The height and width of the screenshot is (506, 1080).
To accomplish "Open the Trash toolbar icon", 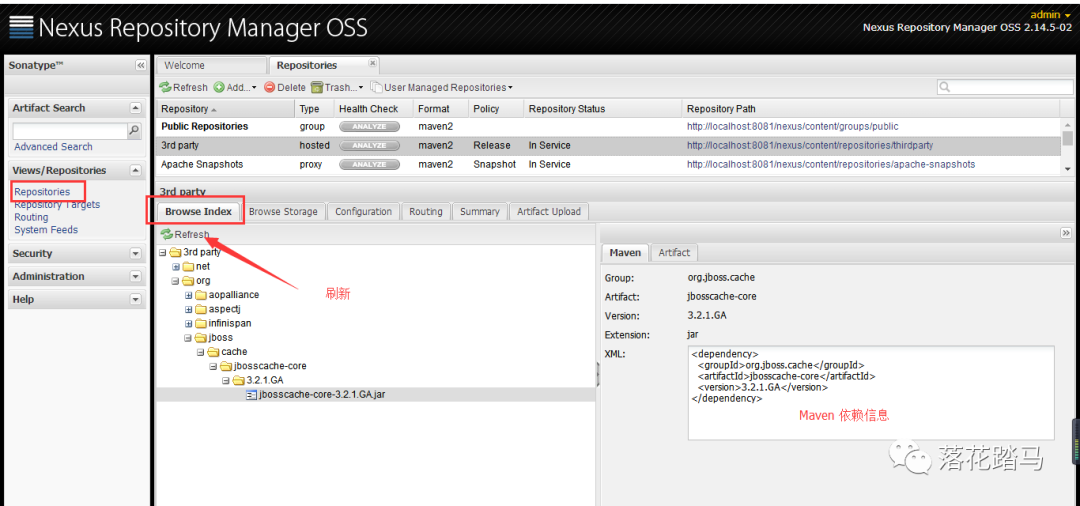I will click(317, 87).
